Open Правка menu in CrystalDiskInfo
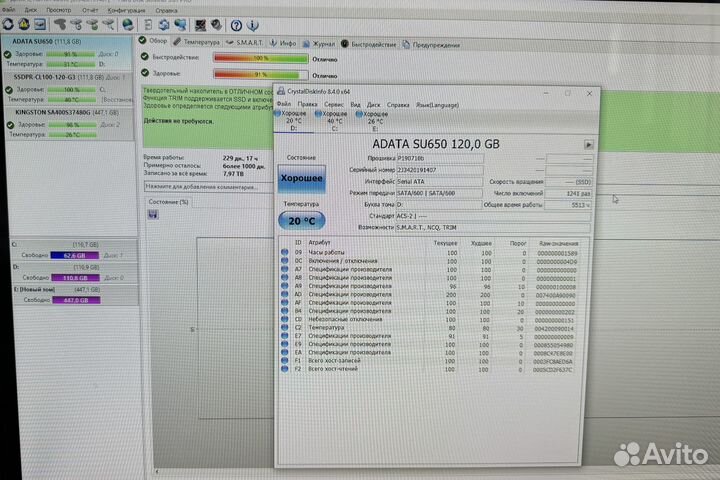This screenshot has width=720, height=480. pos(307,104)
